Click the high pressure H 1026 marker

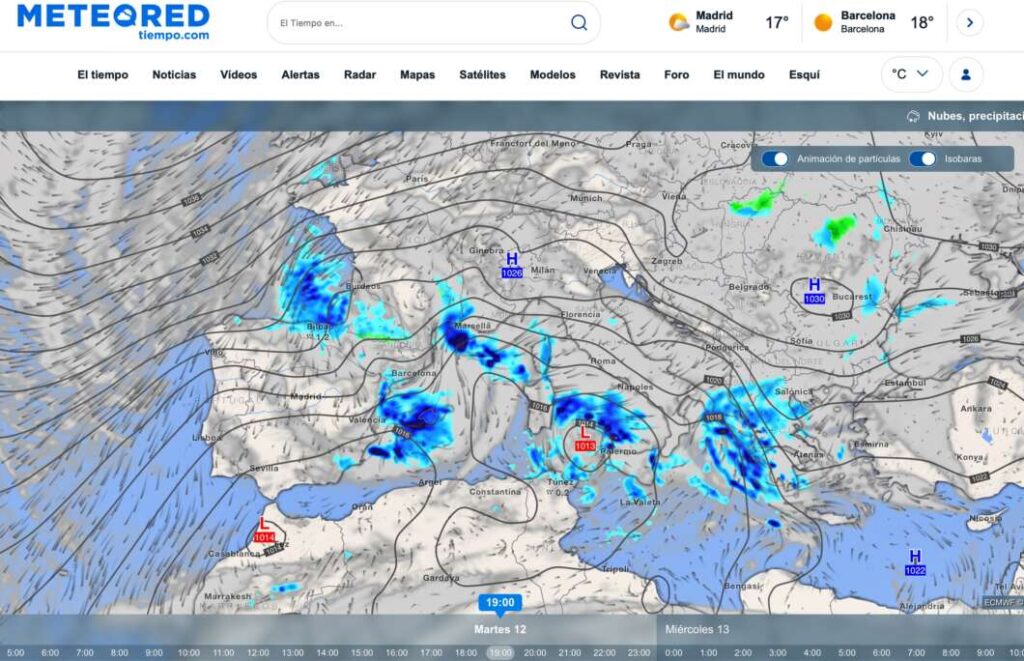pos(512,265)
